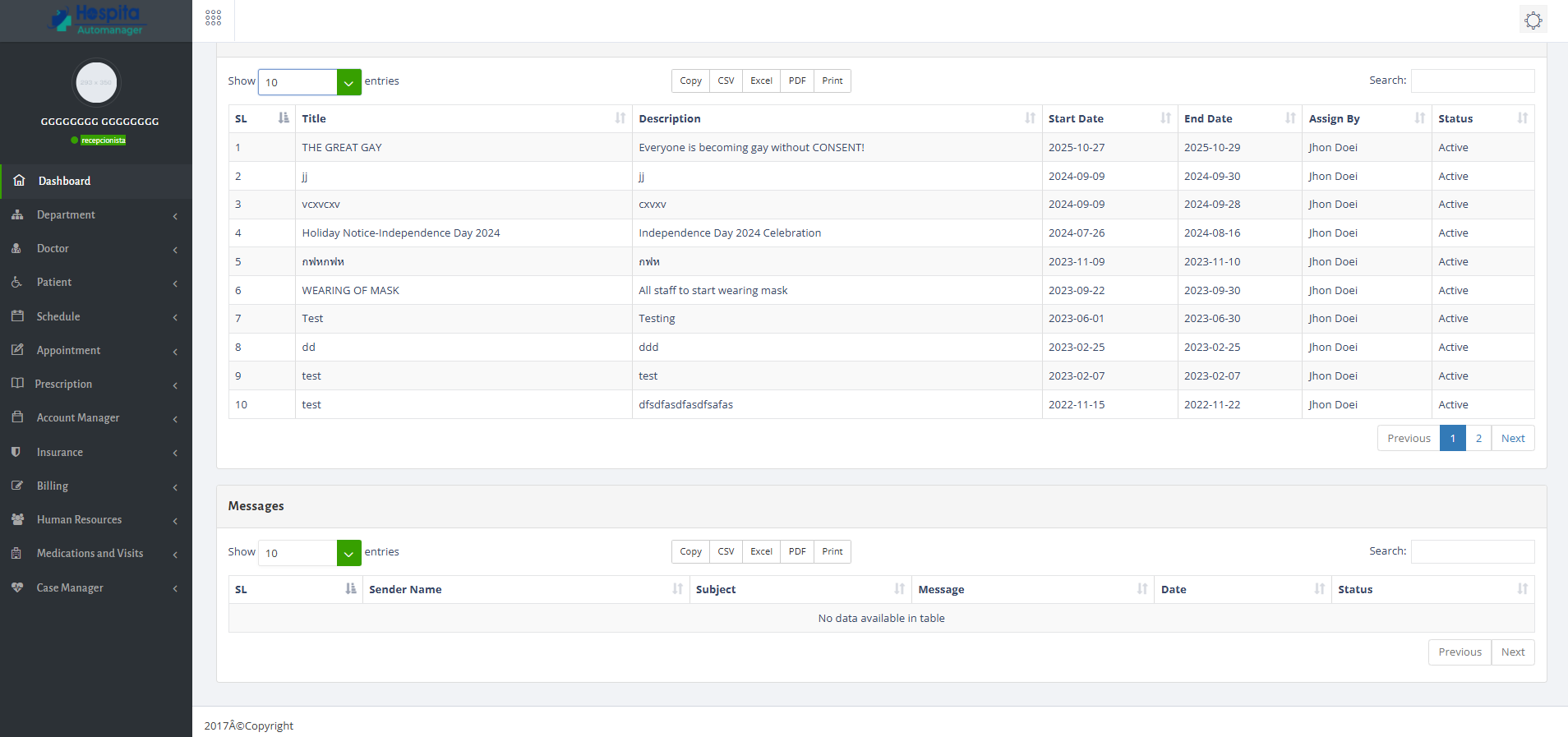This screenshot has height=737, width=1568.
Task: Click the Dashboard home icon
Action: coord(19,180)
